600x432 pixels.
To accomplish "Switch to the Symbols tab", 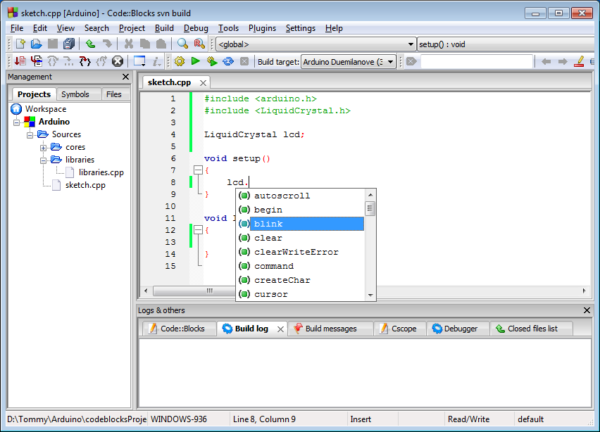I will tap(75, 94).
